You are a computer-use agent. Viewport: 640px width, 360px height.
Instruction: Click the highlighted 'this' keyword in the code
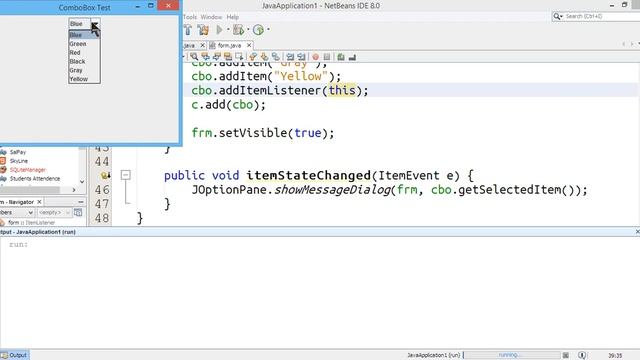(x=342, y=90)
